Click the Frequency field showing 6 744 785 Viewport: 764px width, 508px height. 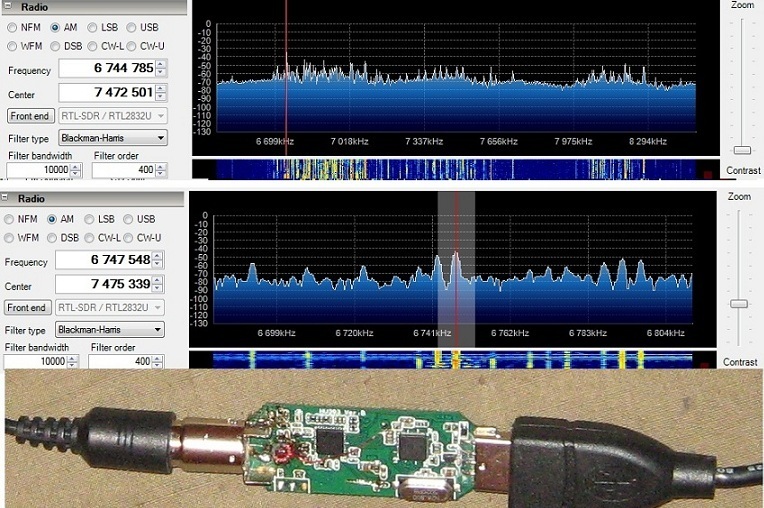(x=106, y=69)
